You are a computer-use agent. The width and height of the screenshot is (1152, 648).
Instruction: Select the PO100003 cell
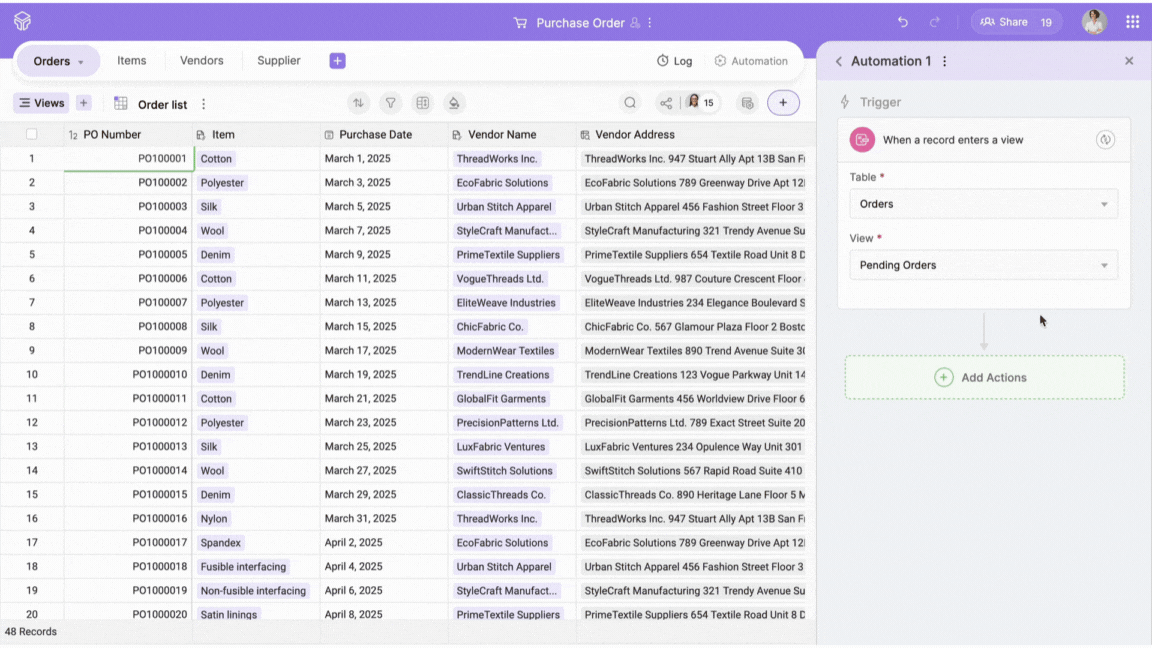click(128, 207)
